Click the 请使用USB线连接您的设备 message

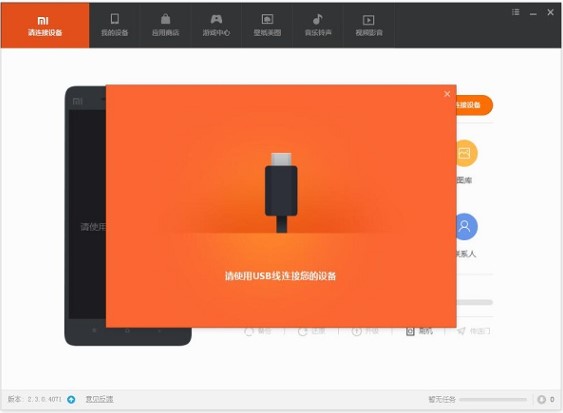(x=280, y=276)
